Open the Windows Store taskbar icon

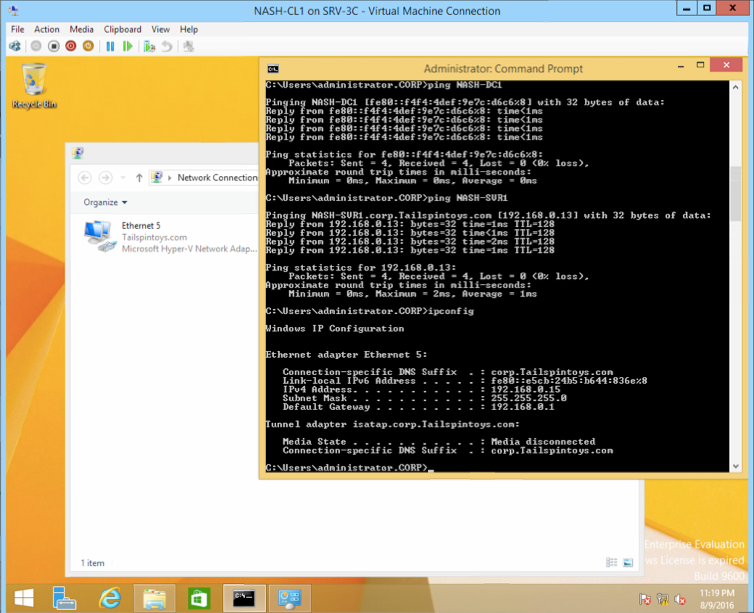pos(199,598)
